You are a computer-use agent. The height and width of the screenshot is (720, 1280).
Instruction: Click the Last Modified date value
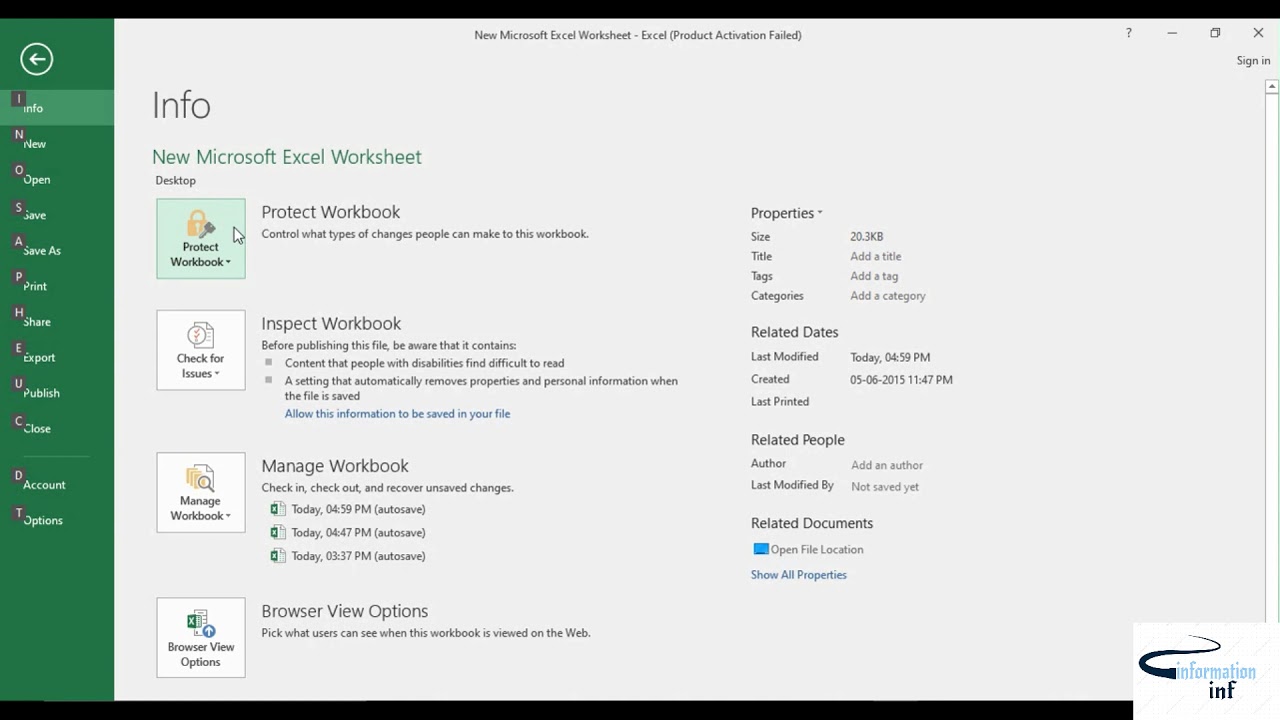pyautogui.click(x=890, y=358)
